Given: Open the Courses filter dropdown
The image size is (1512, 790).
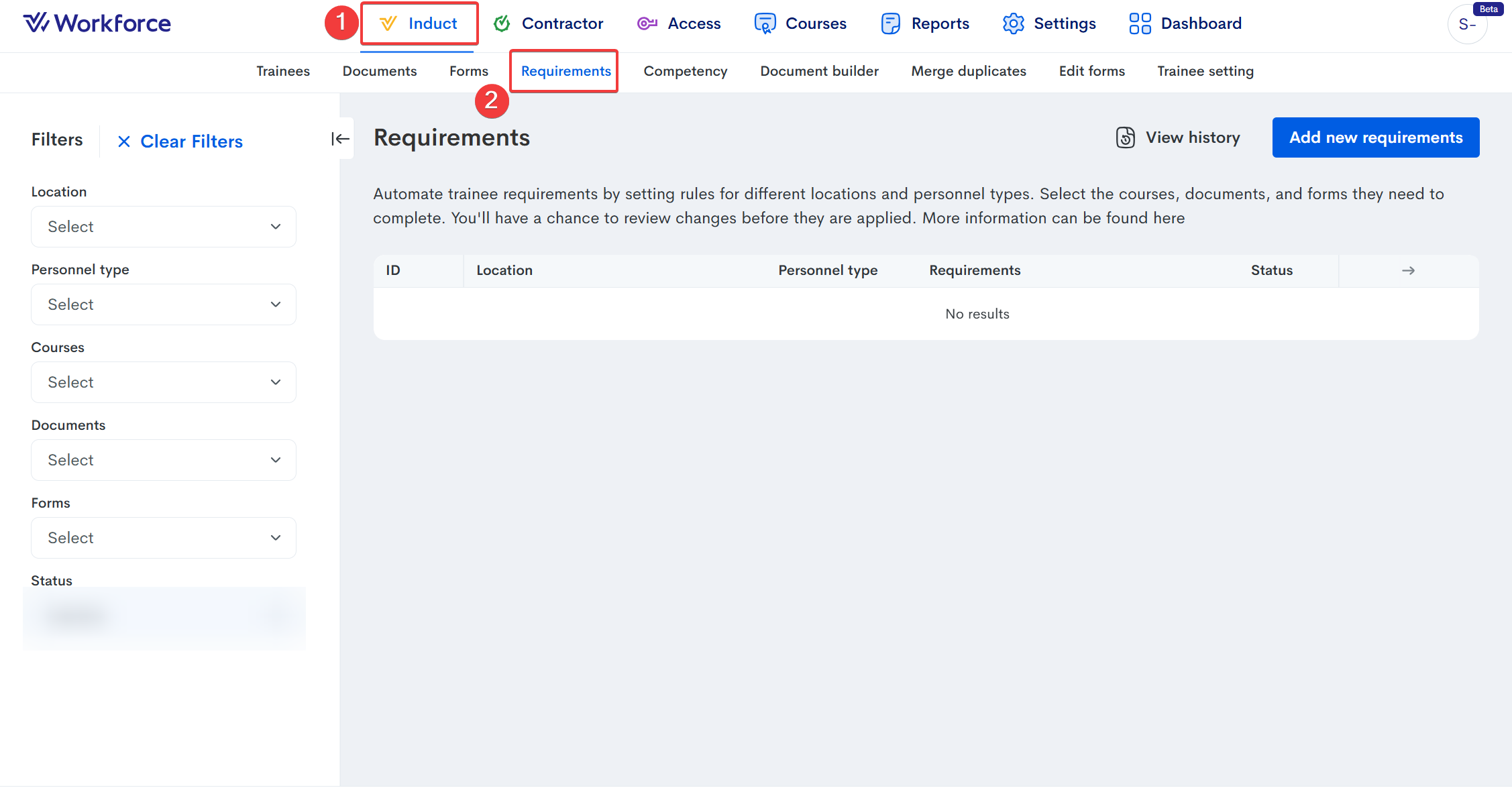Looking at the screenshot, I should point(163,382).
